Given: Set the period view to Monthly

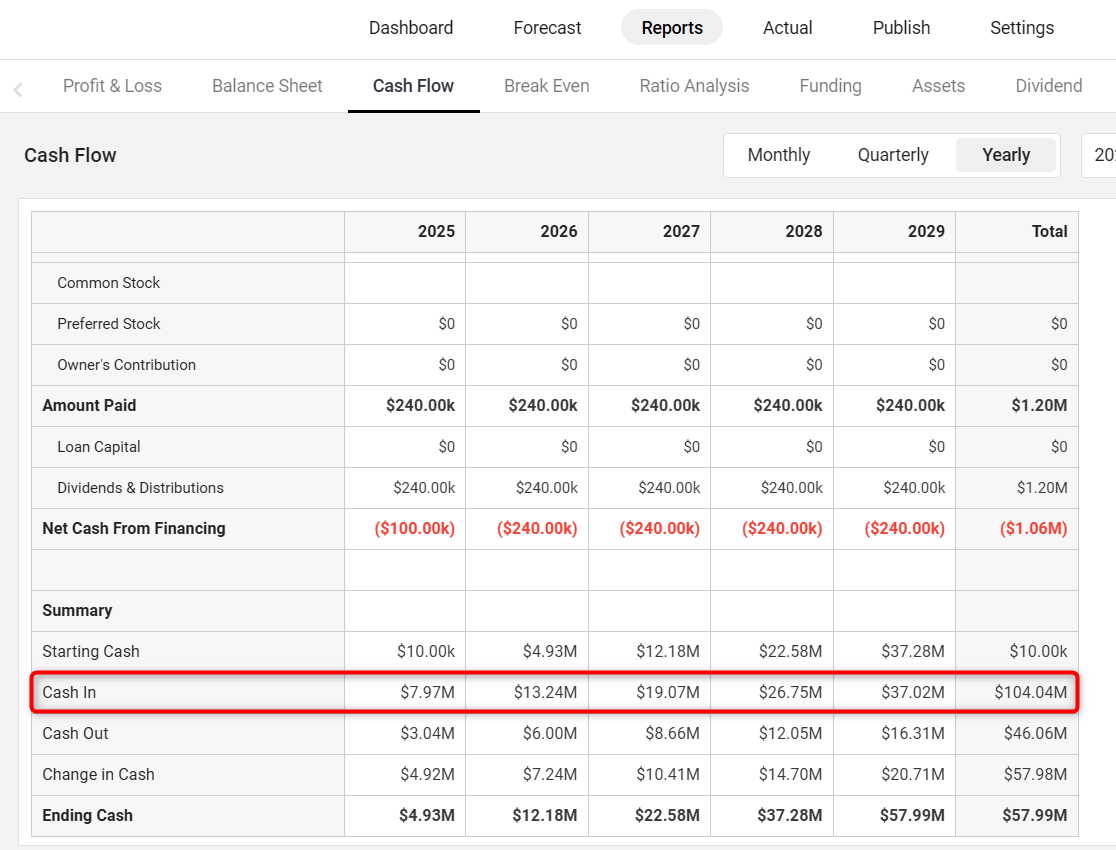Looking at the screenshot, I should point(778,155).
